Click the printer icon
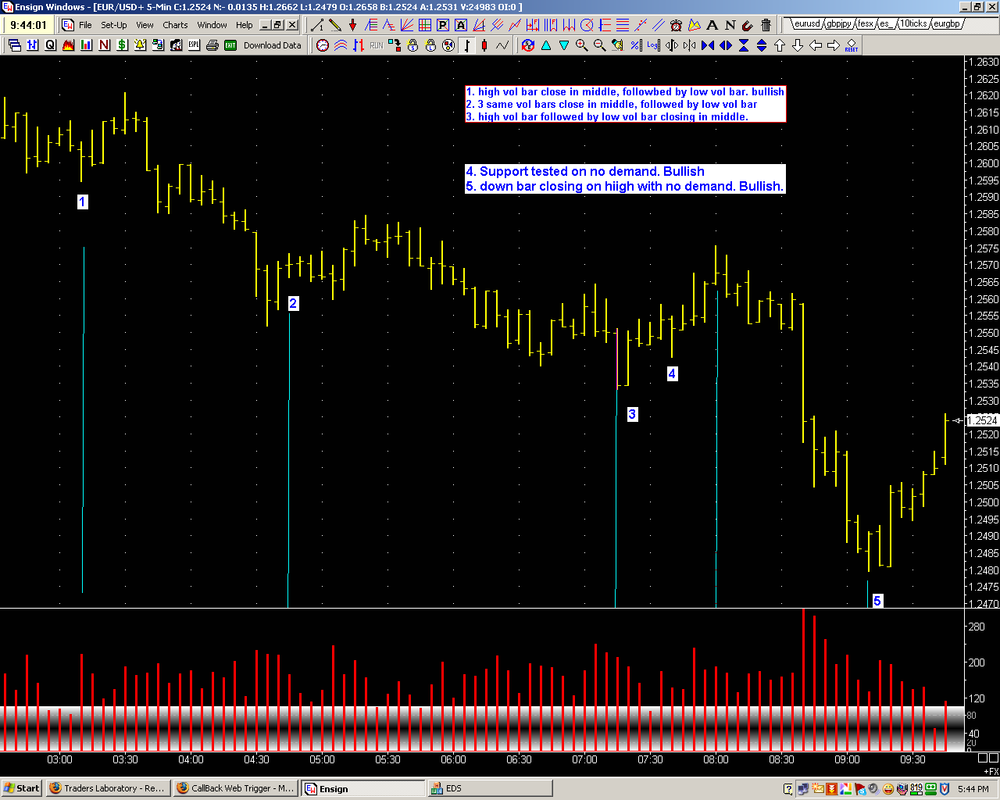 pyautogui.click(x=212, y=45)
